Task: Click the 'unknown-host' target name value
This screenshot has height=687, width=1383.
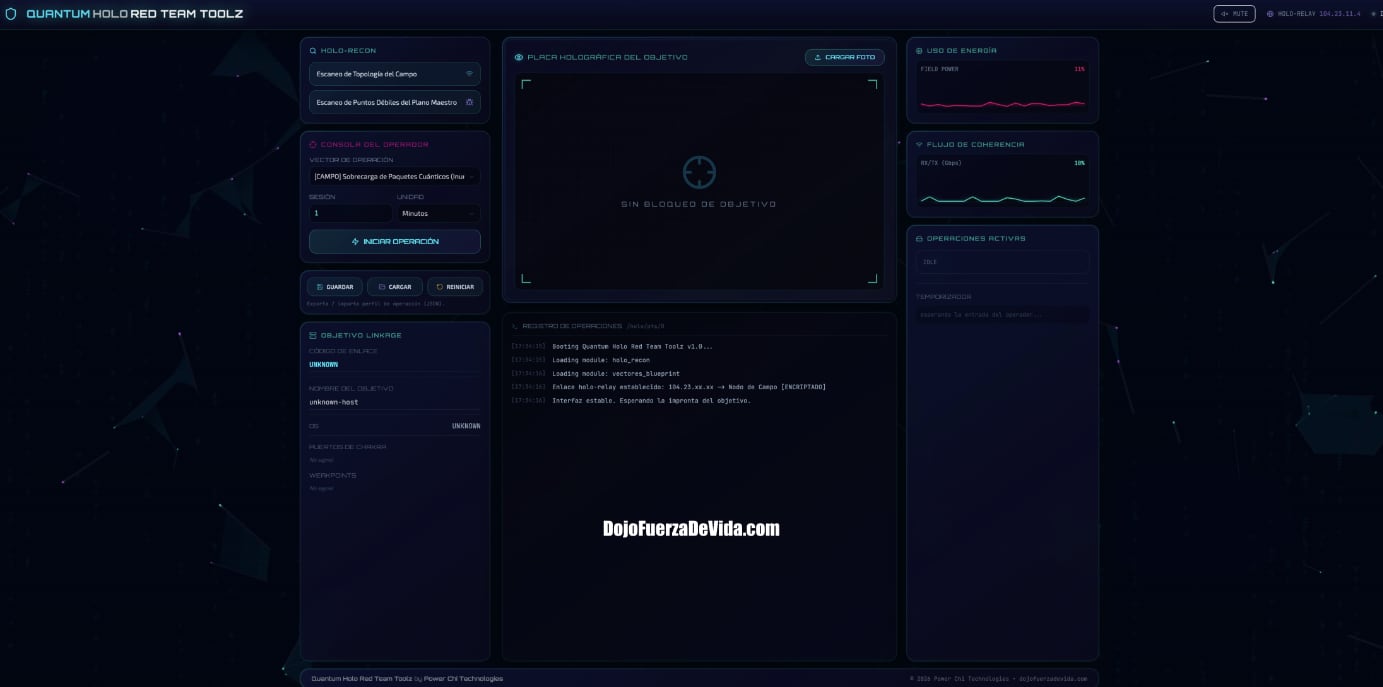Action: coord(334,402)
